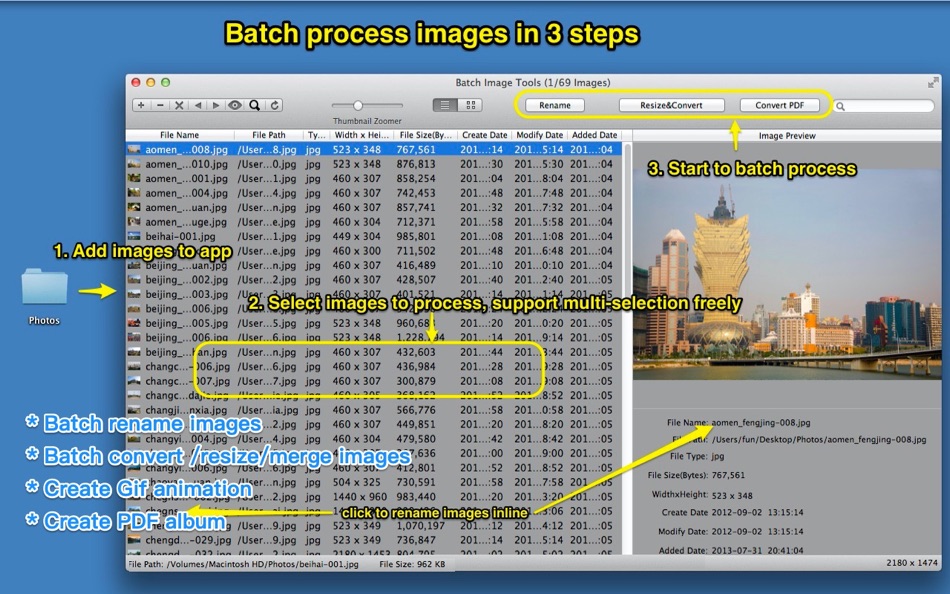Select row beihai-001.jpg

[374, 236]
